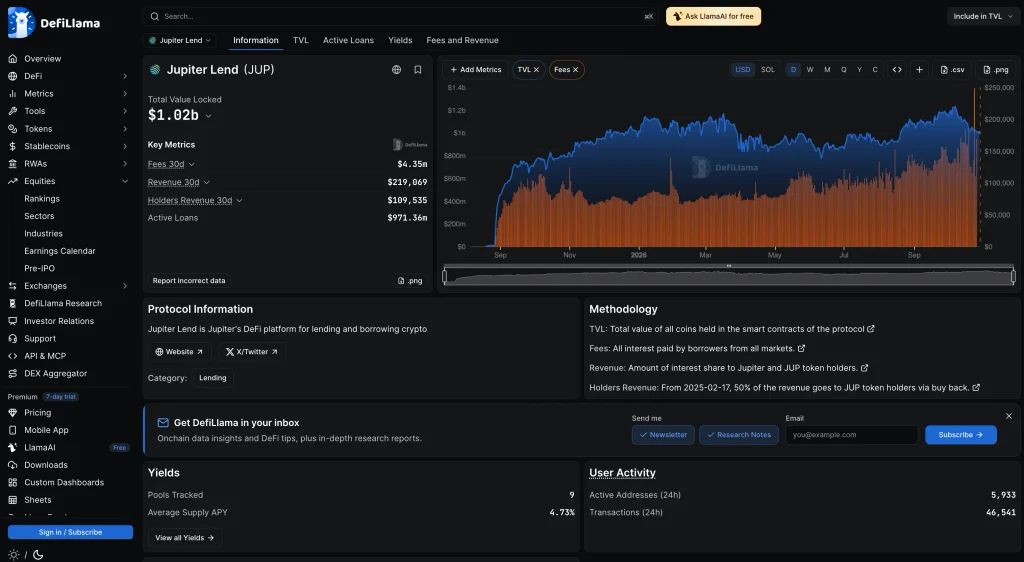
Task: Set chart interval to daily D
Action: coord(793,70)
